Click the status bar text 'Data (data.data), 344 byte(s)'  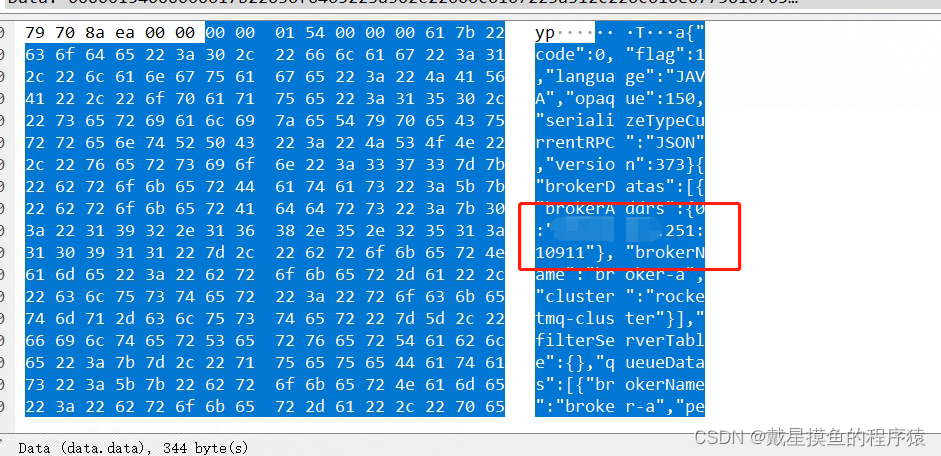[x=133, y=448]
